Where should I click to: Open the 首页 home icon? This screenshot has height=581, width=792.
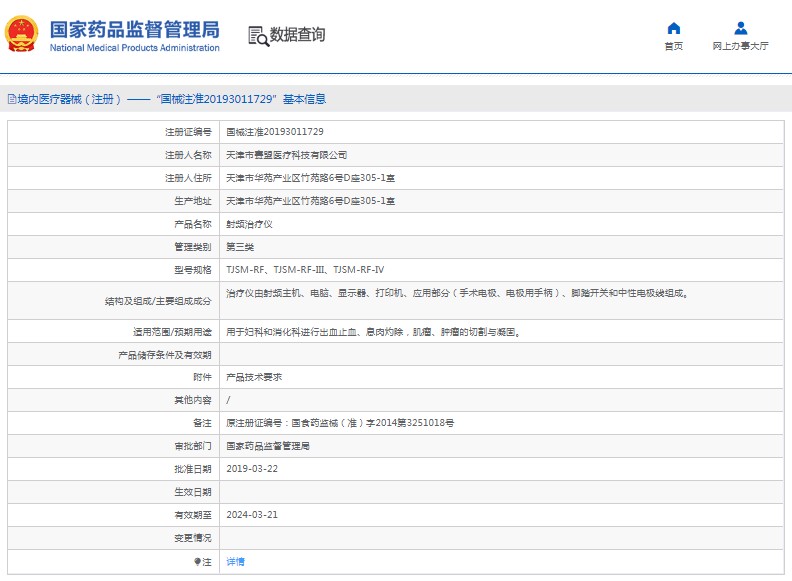pos(673,28)
